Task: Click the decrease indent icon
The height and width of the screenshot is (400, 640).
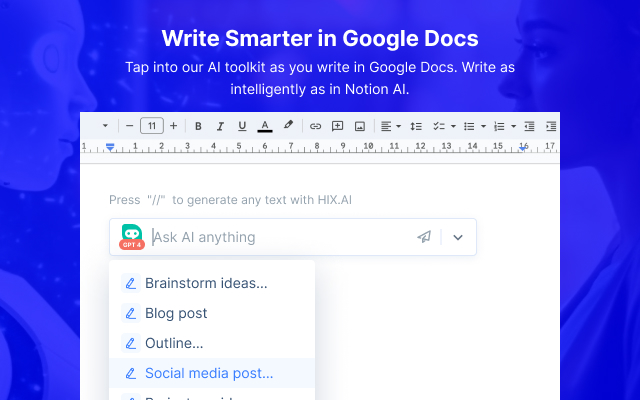Action: pyautogui.click(x=529, y=127)
